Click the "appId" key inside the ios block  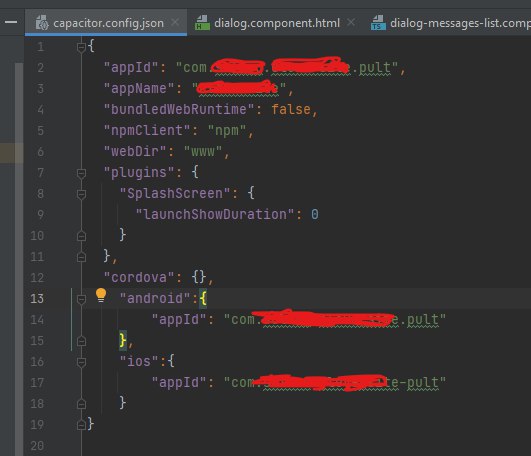(179, 383)
